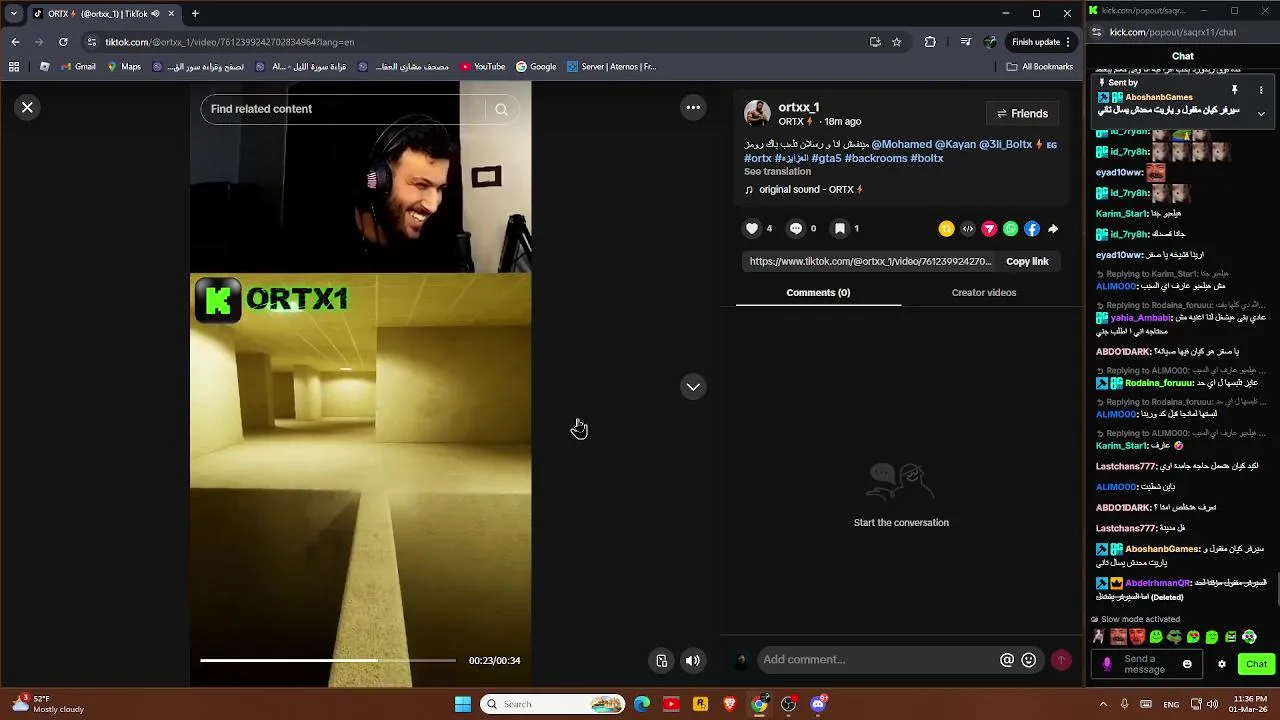Click the @Kayan mention

(955, 144)
